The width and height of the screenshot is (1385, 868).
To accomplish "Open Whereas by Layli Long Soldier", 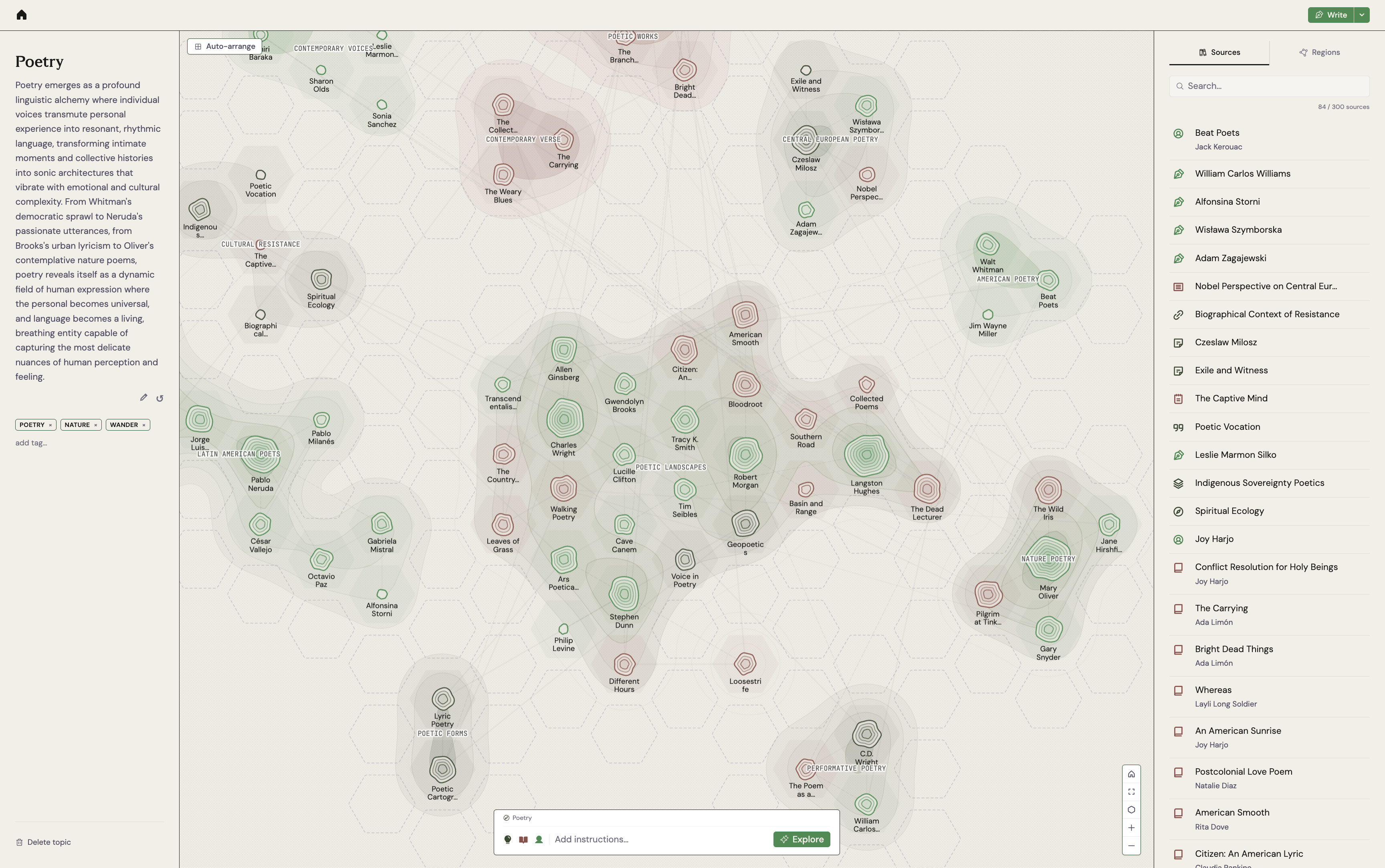I will (x=1270, y=696).
